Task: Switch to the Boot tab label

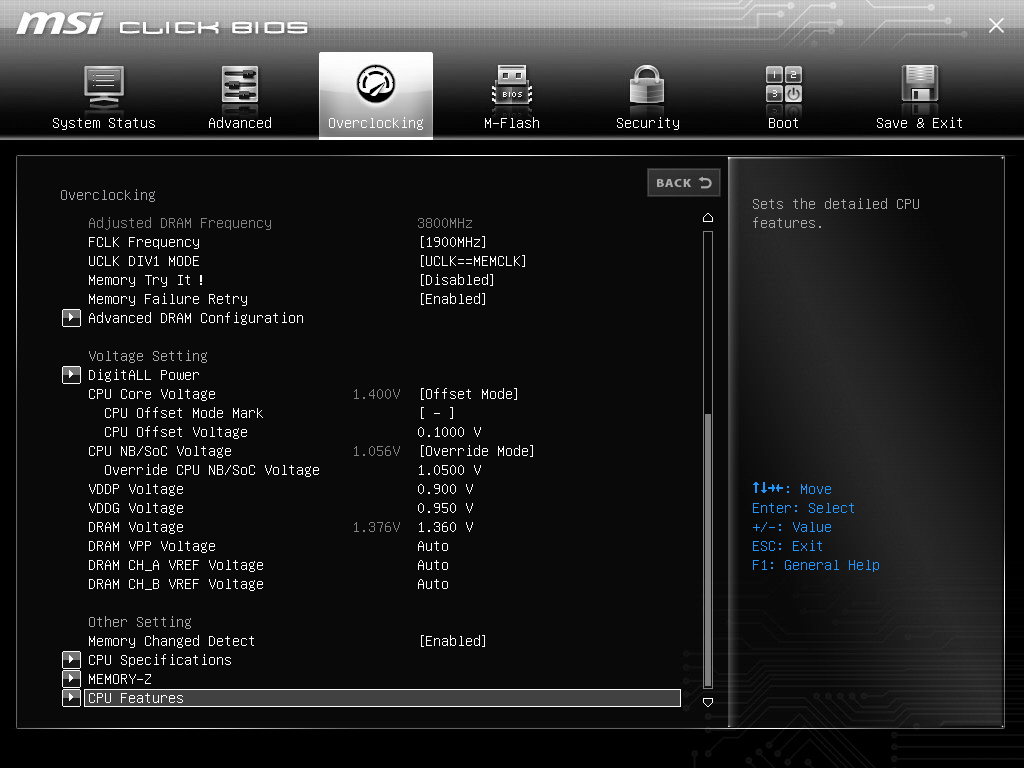Action: click(784, 123)
